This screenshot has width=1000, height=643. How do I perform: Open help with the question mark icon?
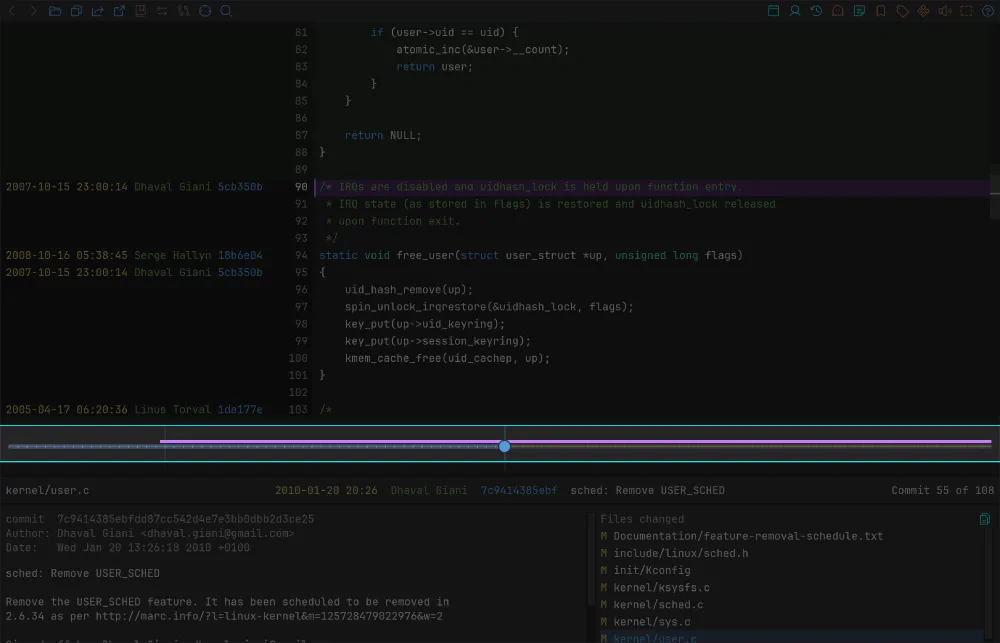tap(988, 11)
